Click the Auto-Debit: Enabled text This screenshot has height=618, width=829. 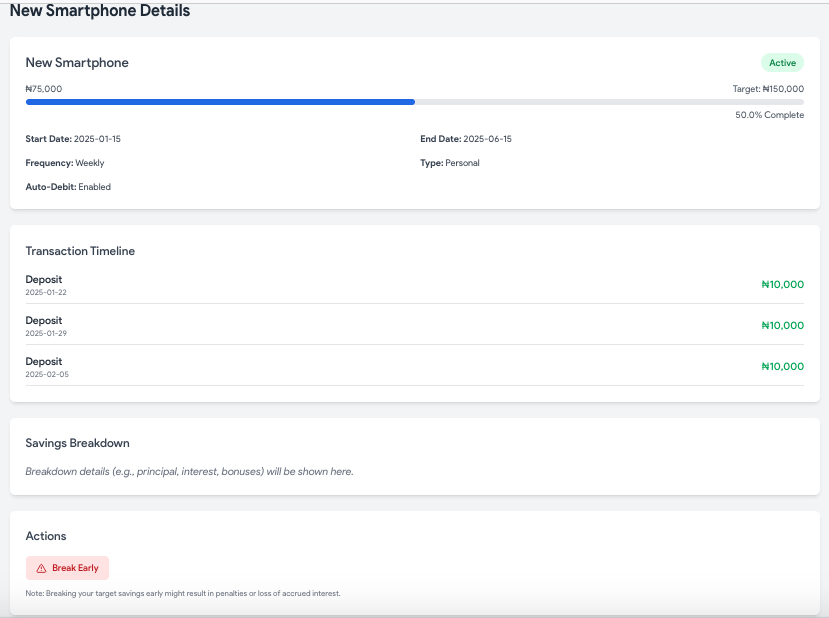pos(68,187)
